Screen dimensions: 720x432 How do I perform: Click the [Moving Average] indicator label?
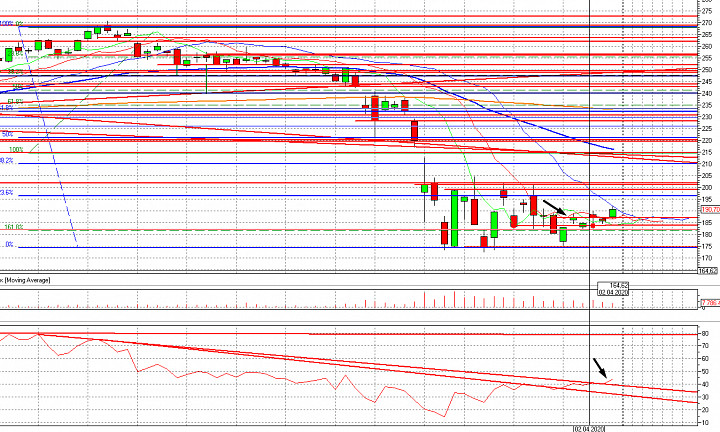coord(27,280)
